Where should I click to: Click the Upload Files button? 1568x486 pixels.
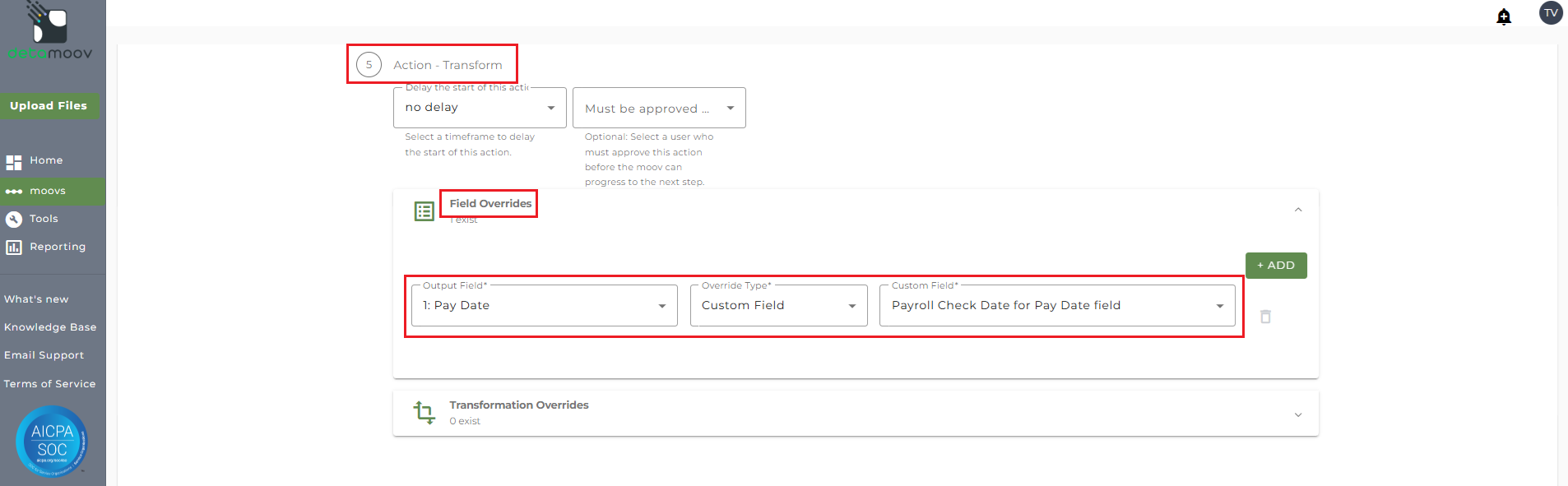point(49,106)
